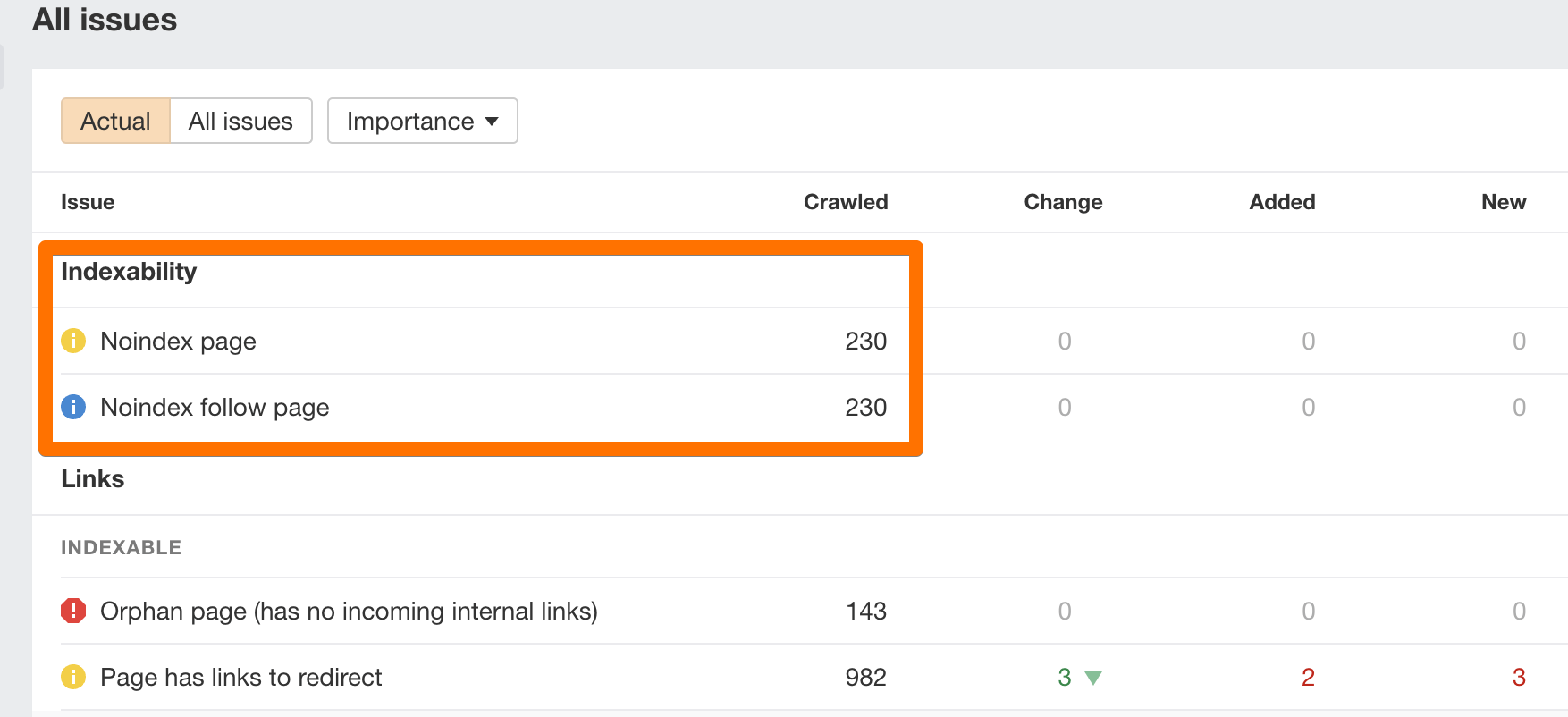
Task: Select the Actual filter toggle
Action: click(x=115, y=121)
